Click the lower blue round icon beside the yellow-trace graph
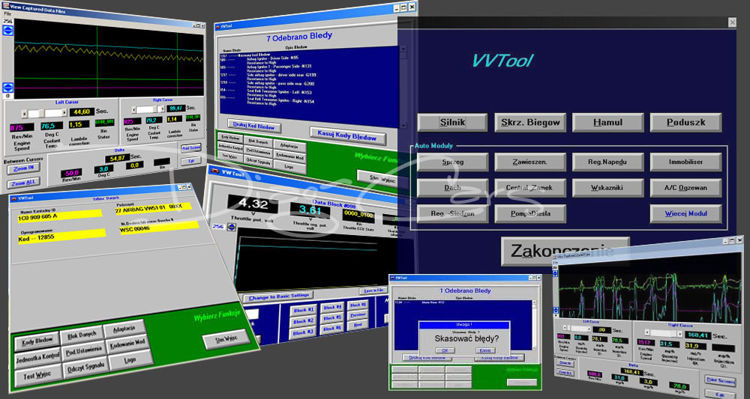 point(8,88)
